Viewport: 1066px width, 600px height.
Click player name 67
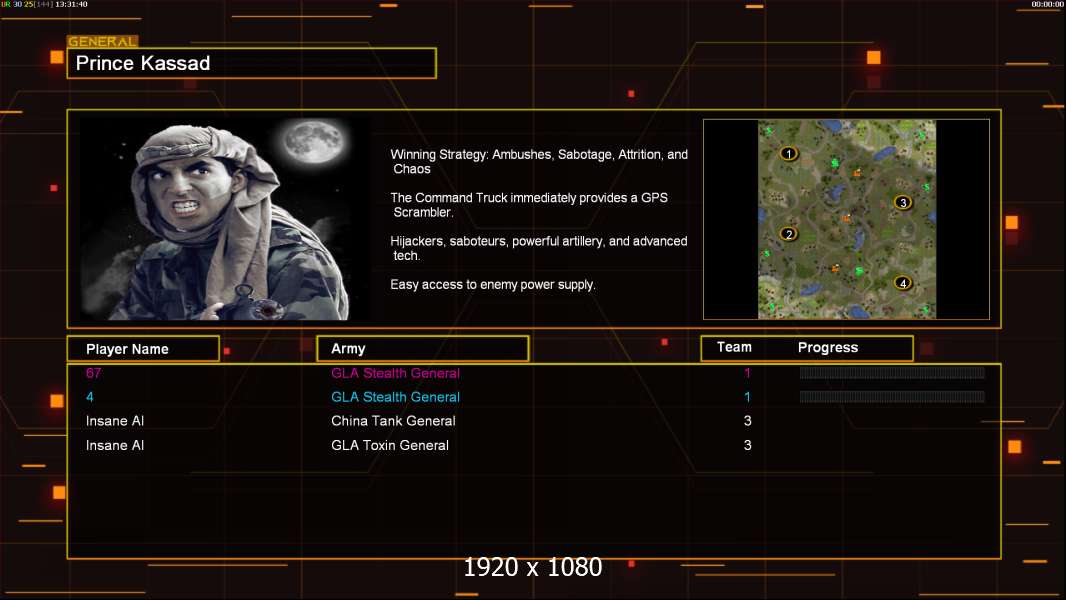tap(93, 373)
